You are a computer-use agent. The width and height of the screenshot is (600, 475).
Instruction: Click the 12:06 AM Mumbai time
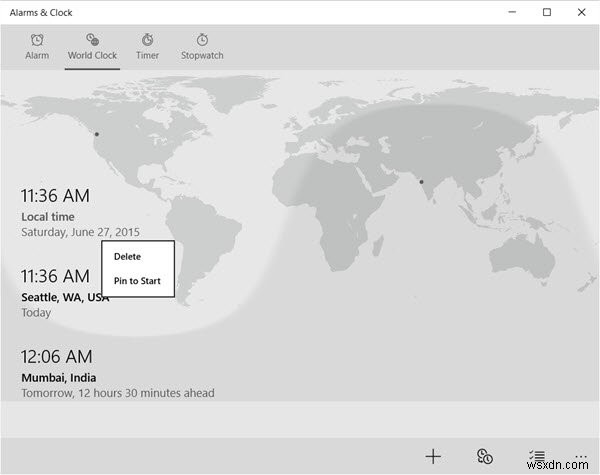(57, 357)
